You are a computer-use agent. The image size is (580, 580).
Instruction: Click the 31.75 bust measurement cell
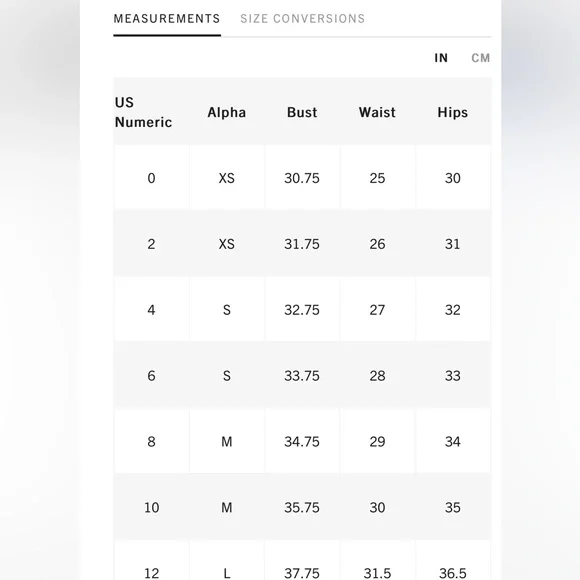pyautogui.click(x=302, y=244)
